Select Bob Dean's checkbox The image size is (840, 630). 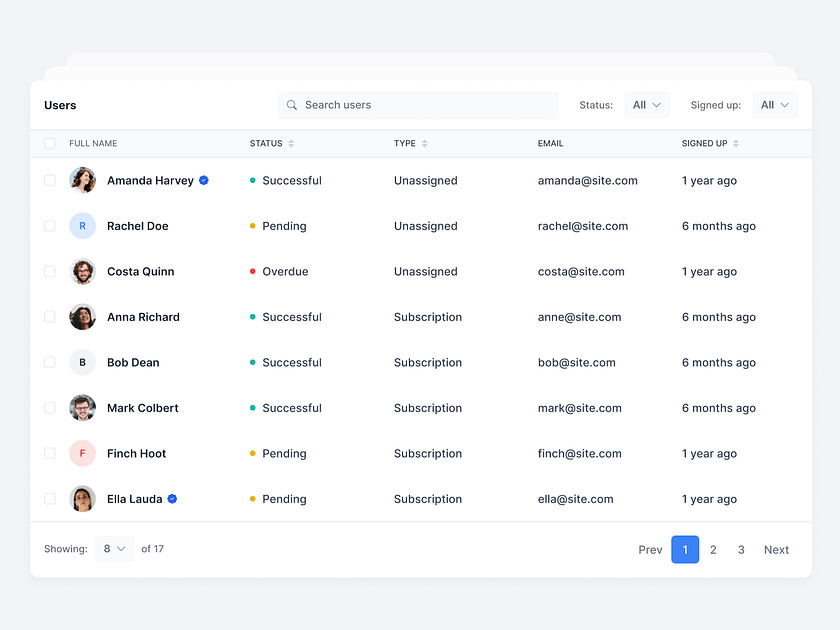click(49, 362)
